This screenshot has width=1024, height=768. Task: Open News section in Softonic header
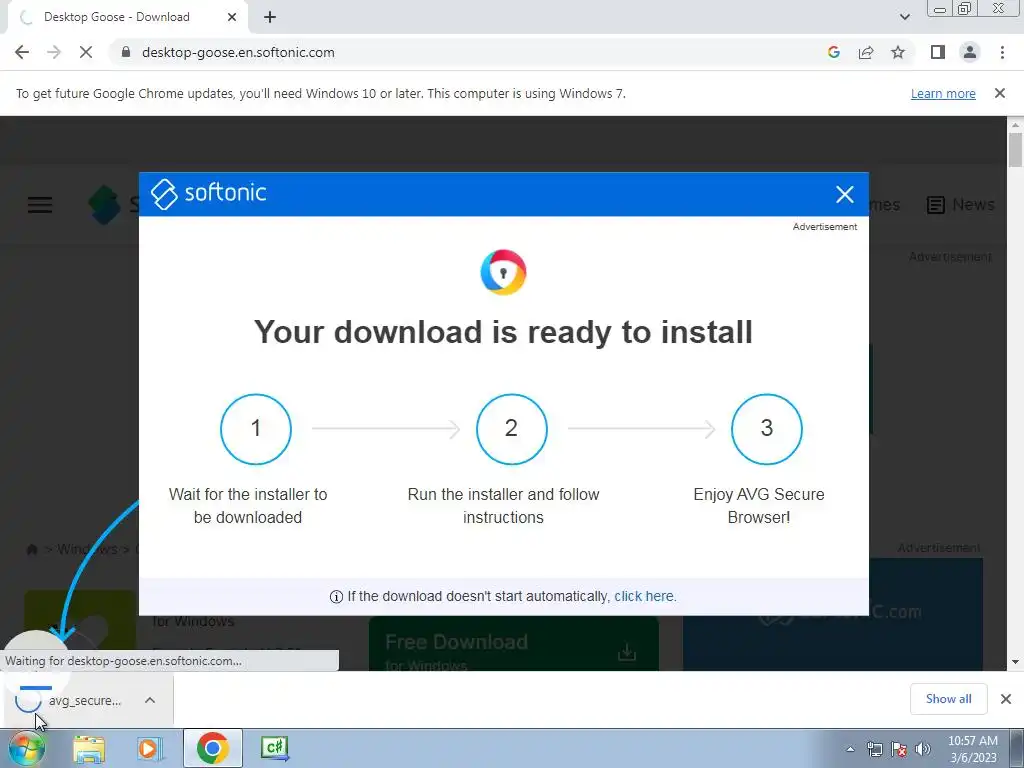tap(961, 204)
